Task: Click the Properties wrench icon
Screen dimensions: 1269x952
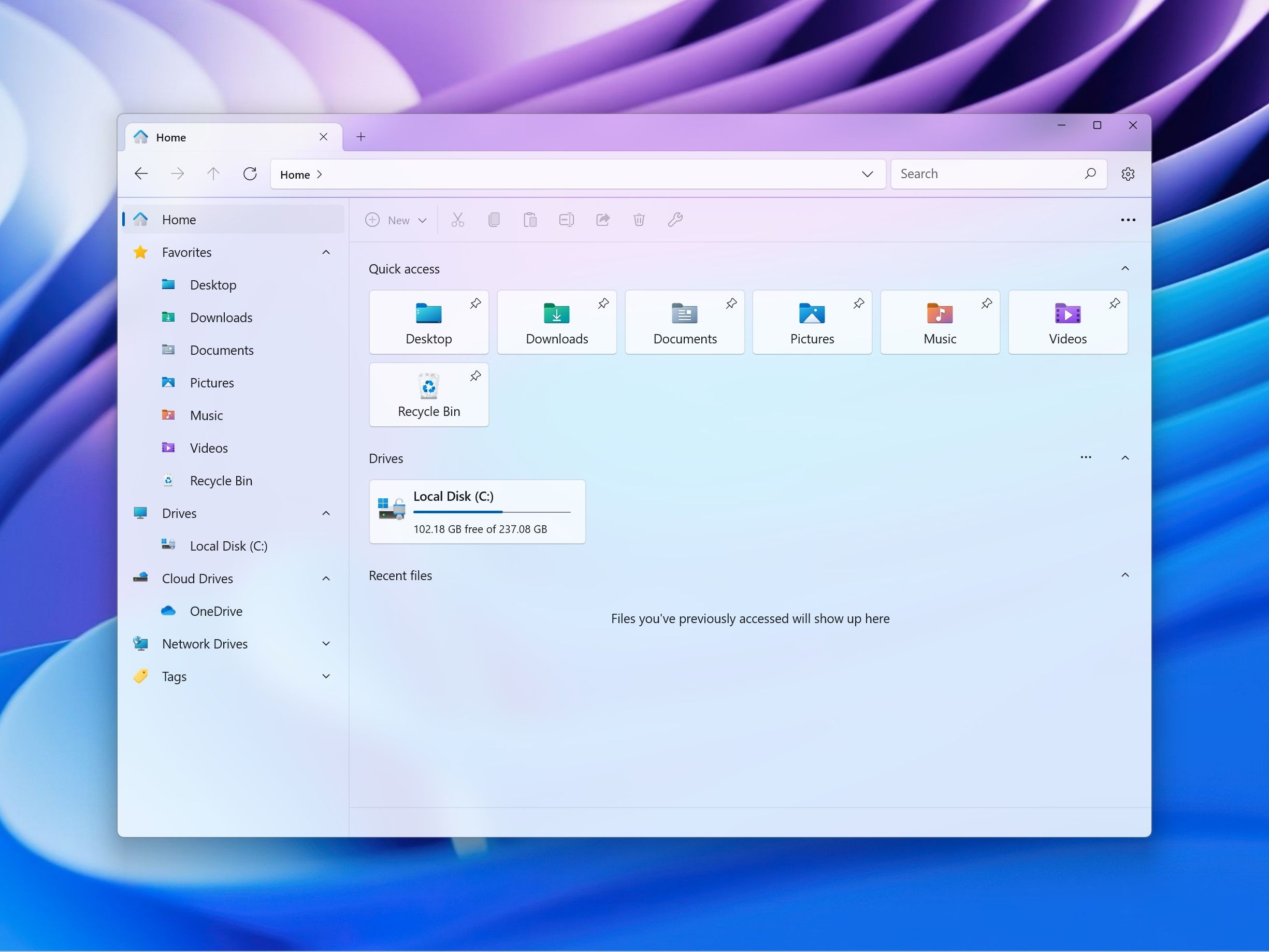Action: coord(675,220)
